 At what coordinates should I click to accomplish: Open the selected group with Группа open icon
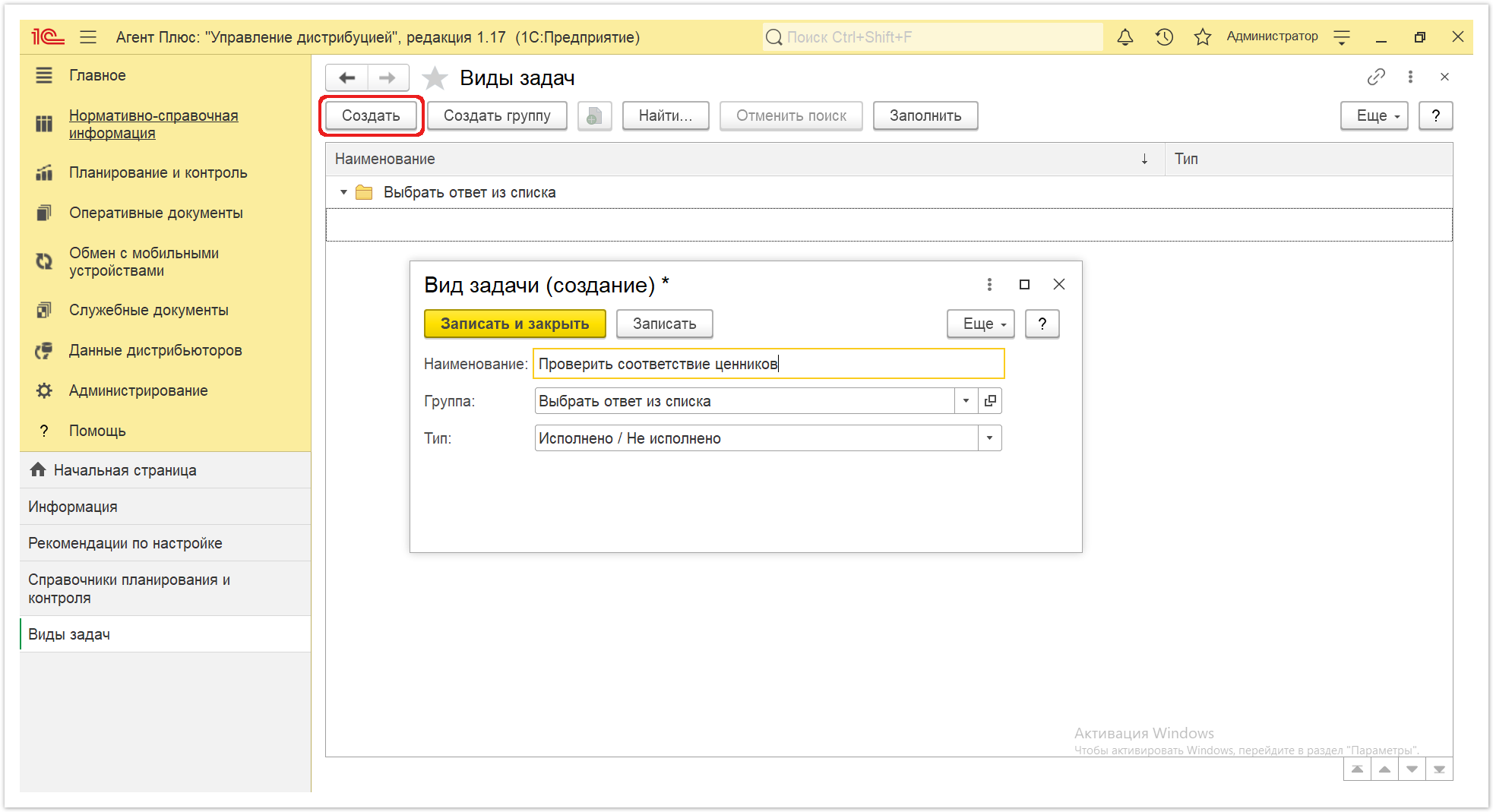coord(990,401)
